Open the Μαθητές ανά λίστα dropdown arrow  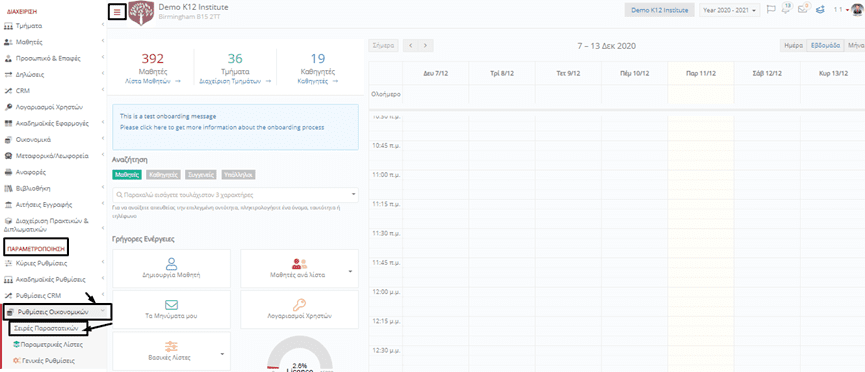click(350, 272)
